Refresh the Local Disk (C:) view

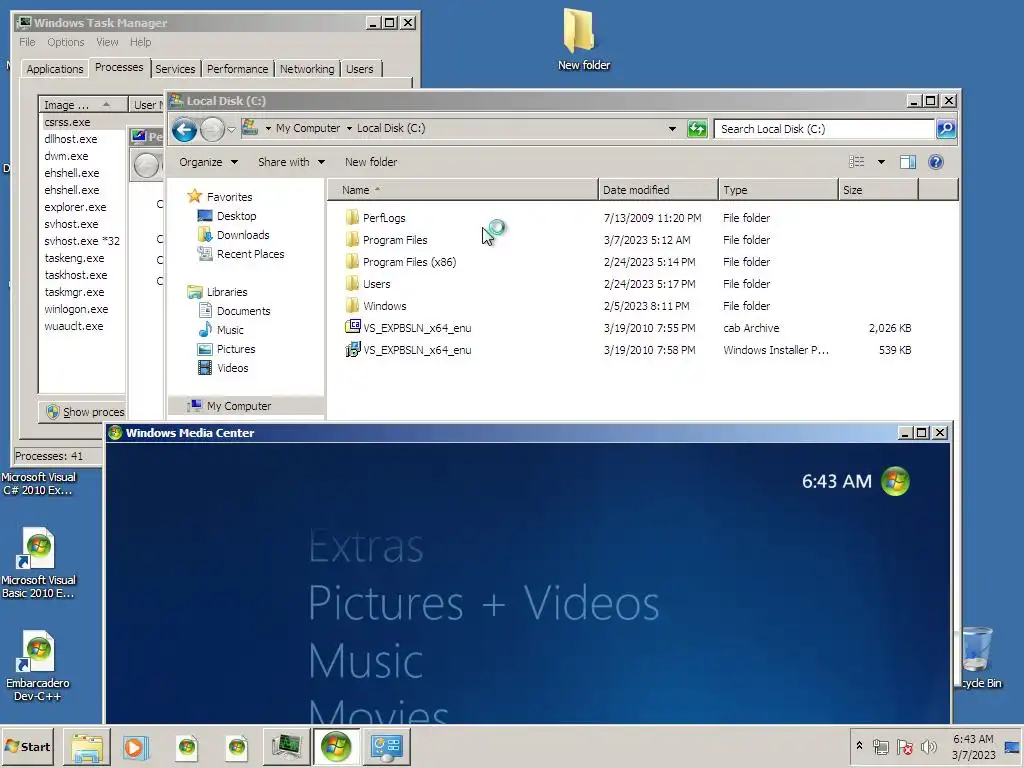point(697,129)
